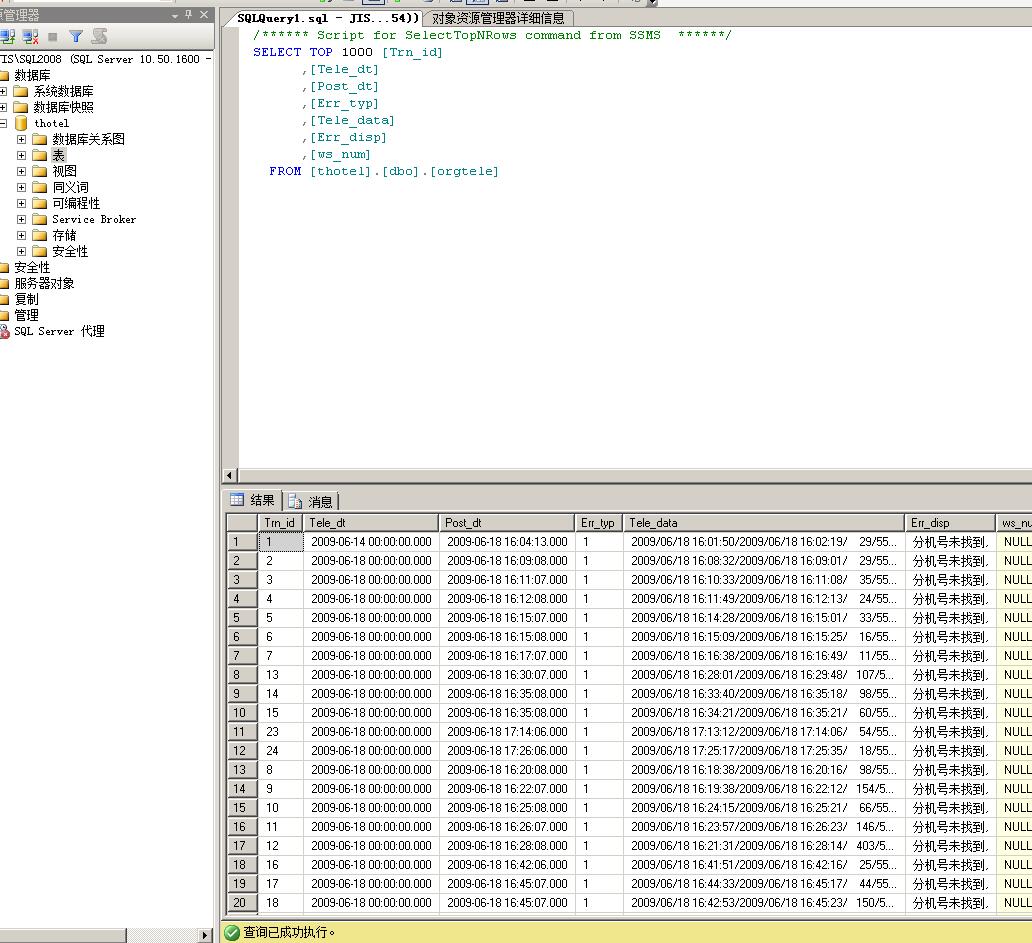
Task: Select row header 20 in results grid
Action: (x=242, y=903)
